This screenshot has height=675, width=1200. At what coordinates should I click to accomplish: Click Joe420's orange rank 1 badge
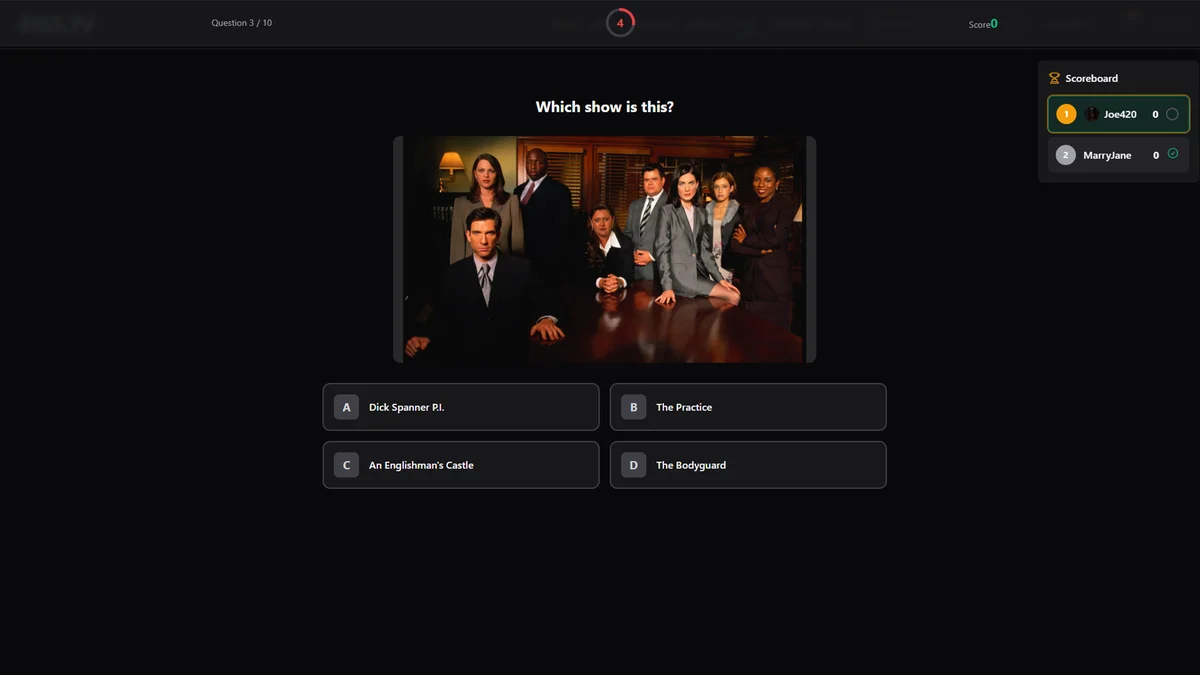point(1066,114)
